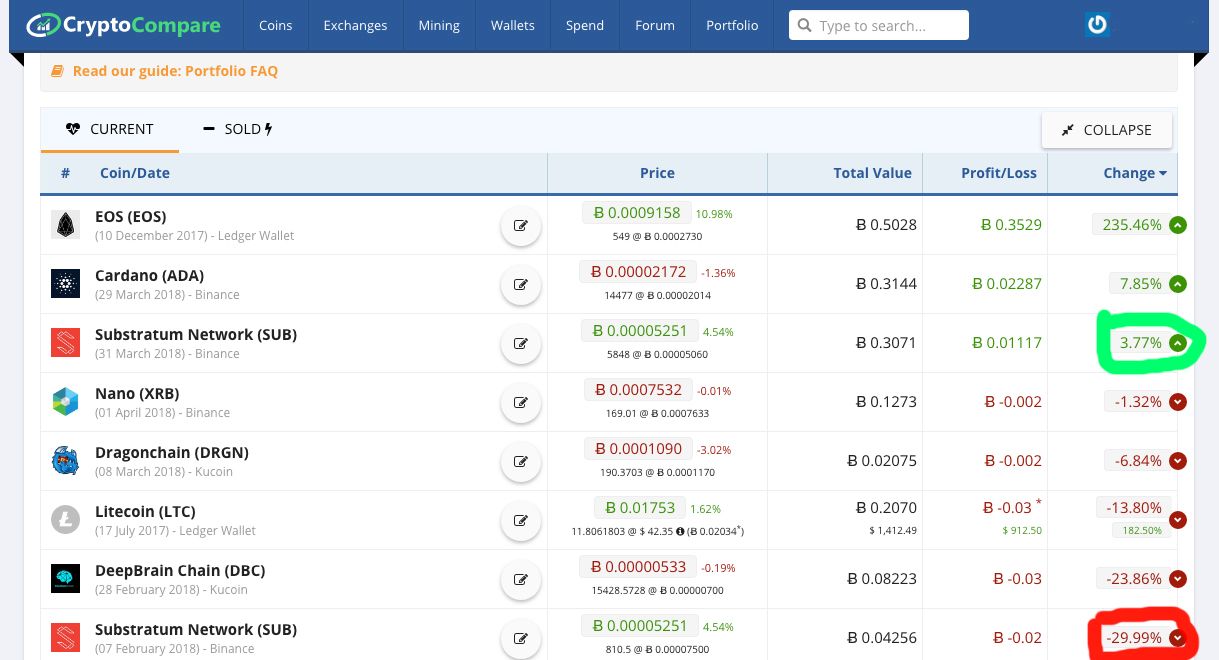Click the DeepBrain Chain coin logo
Viewport: 1219px width, 660px height.
tap(65, 578)
